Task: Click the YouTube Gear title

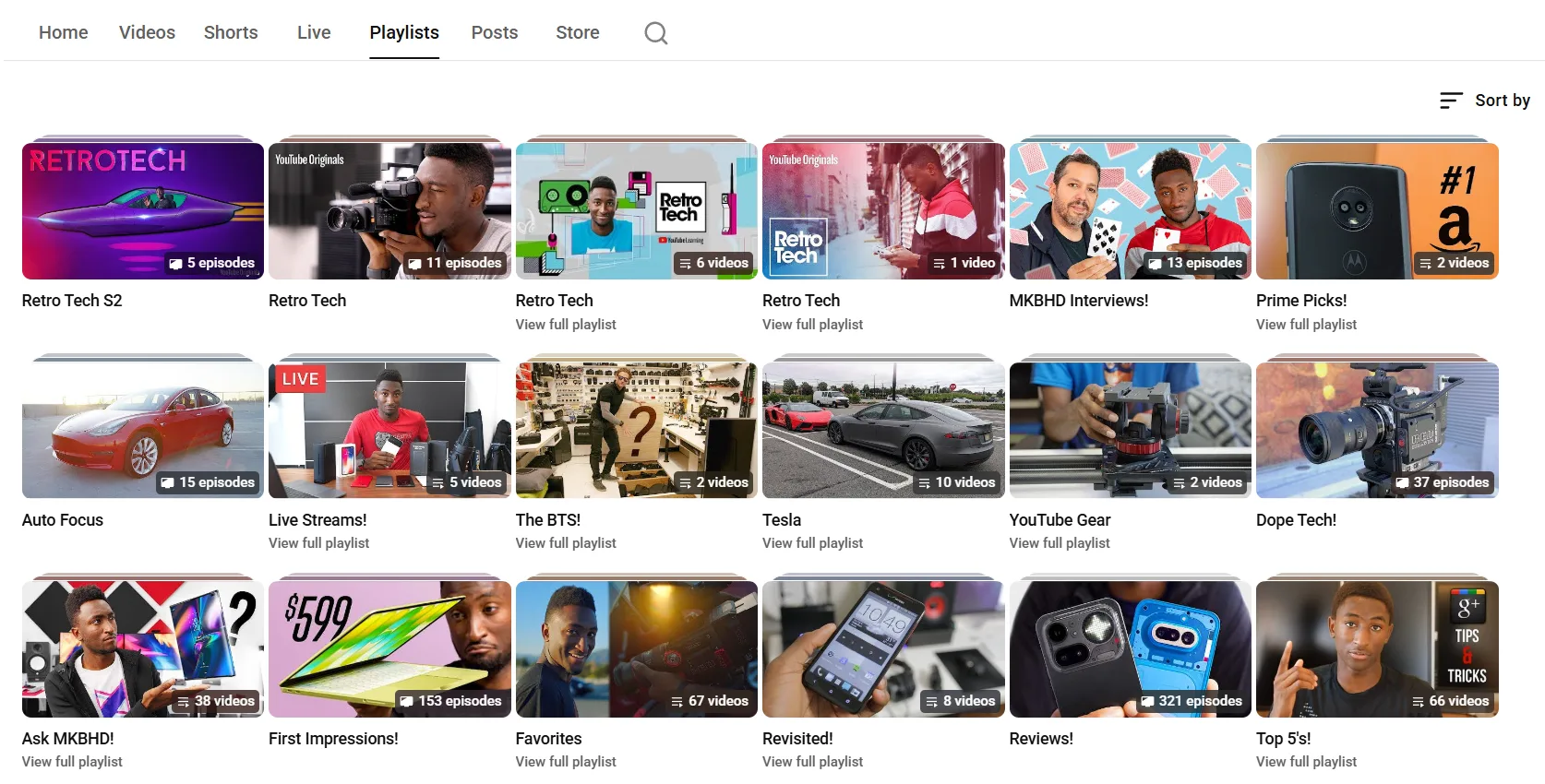Action: tap(1060, 520)
